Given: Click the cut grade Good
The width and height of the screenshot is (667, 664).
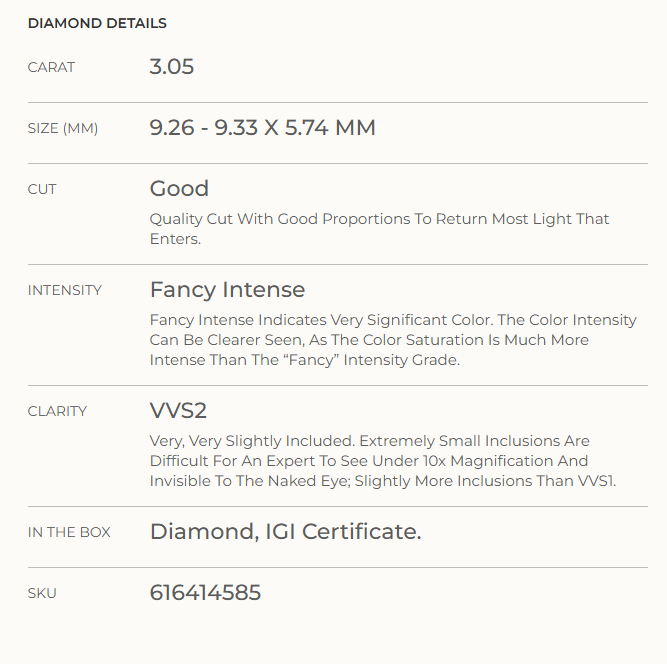Looking at the screenshot, I should [x=179, y=188].
